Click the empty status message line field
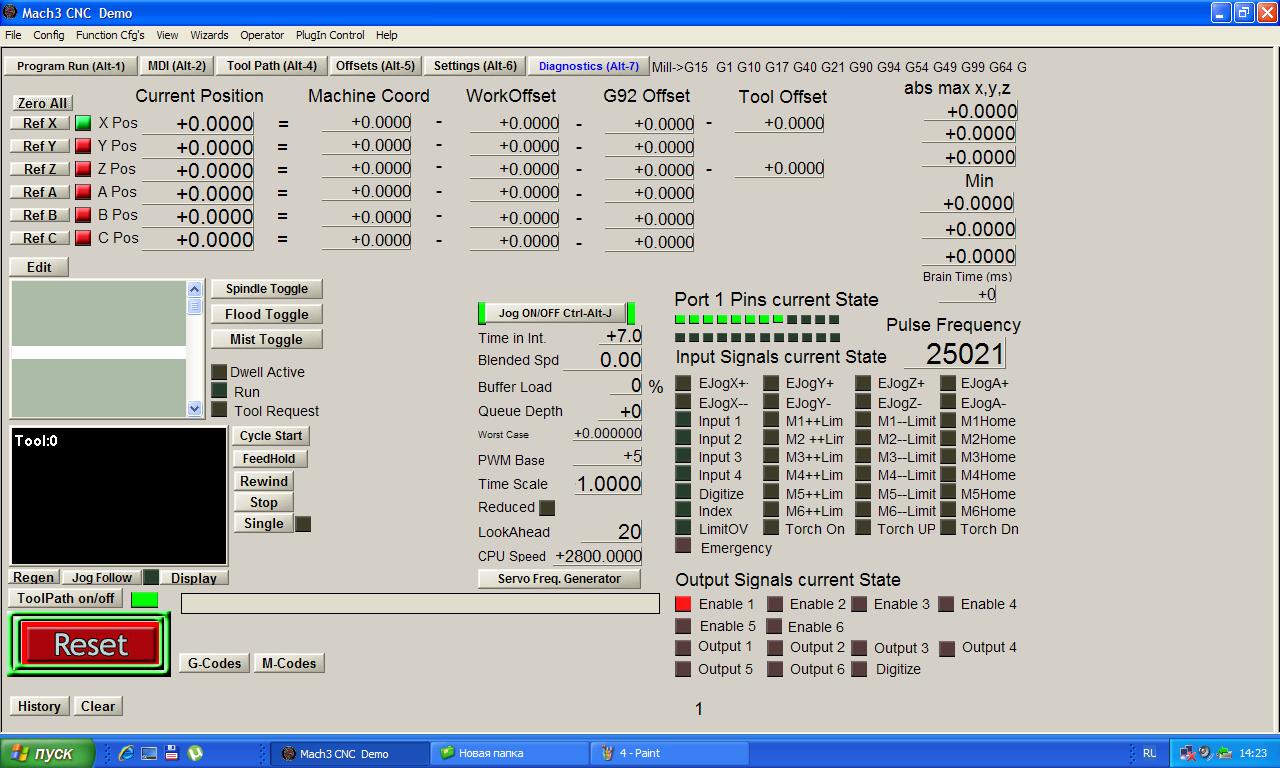 click(x=420, y=603)
